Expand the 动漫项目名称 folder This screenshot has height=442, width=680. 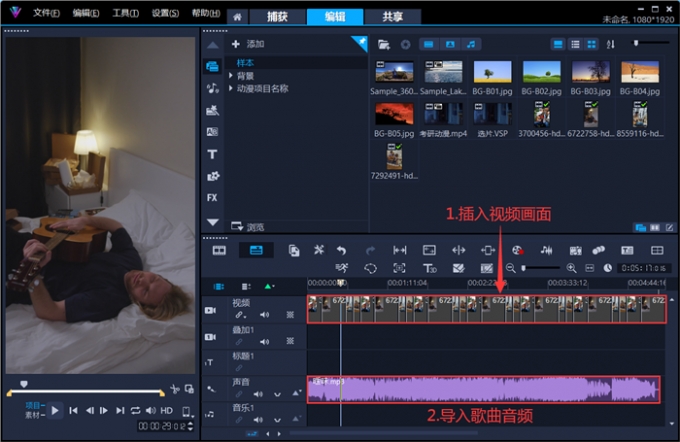point(231,88)
